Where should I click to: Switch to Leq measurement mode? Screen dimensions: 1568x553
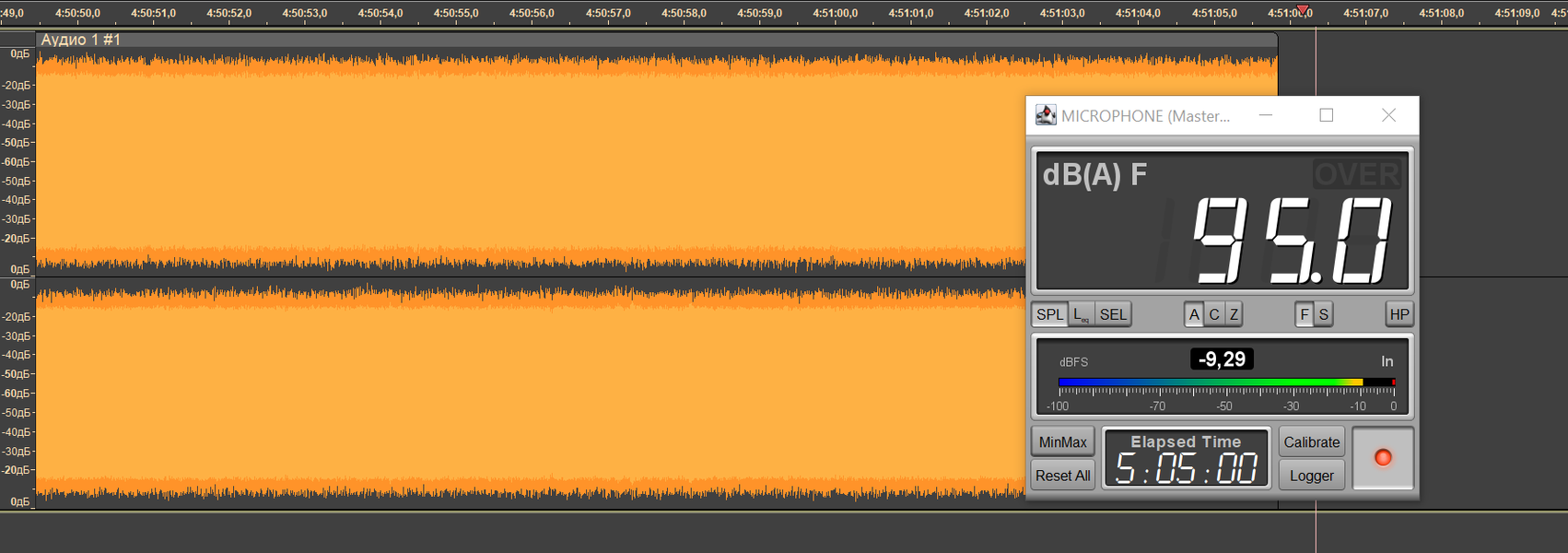pos(1082,314)
